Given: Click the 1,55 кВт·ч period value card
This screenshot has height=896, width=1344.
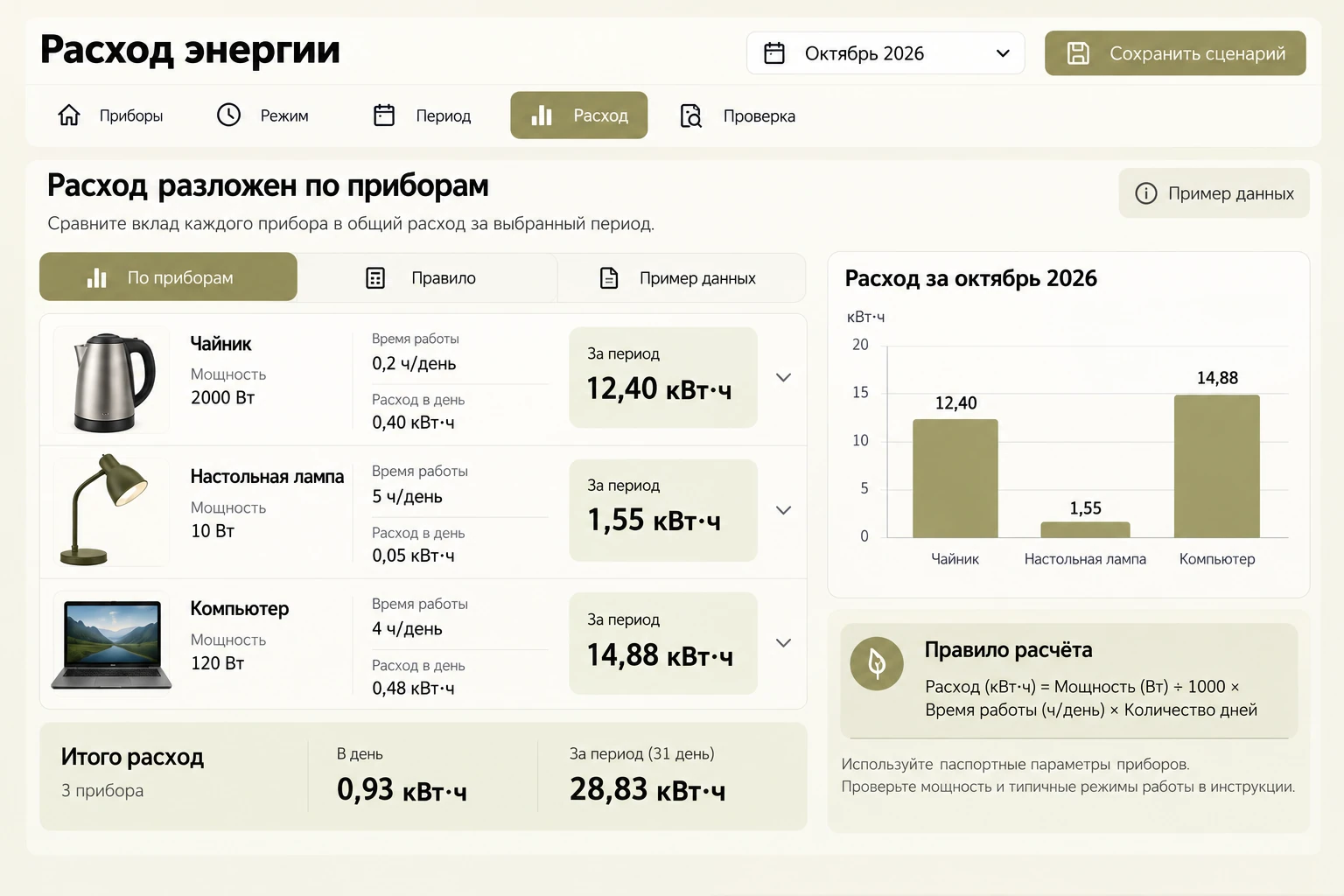Looking at the screenshot, I should pos(663,510).
